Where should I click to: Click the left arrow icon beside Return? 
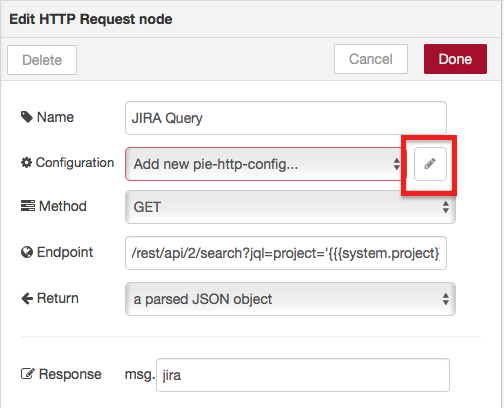(27, 298)
